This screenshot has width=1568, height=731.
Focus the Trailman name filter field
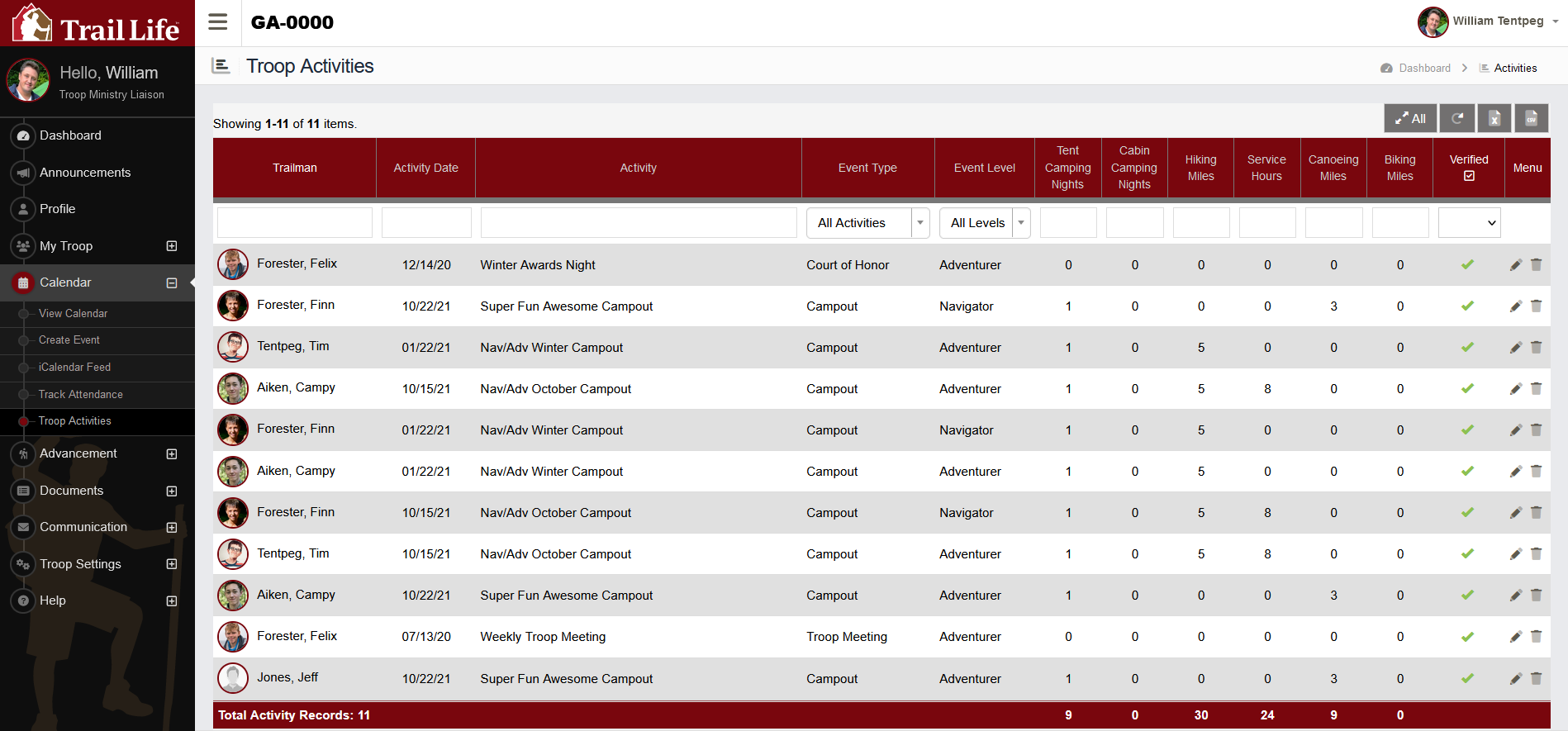[x=295, y=223]
